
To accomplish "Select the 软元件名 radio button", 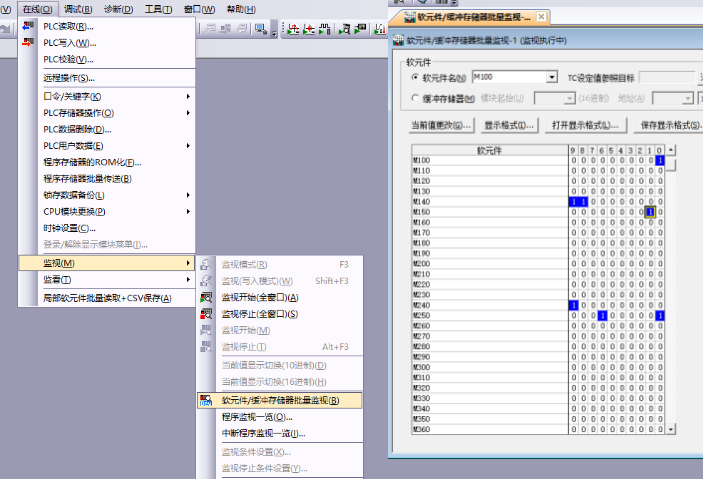I will click(x=416, y=77).
